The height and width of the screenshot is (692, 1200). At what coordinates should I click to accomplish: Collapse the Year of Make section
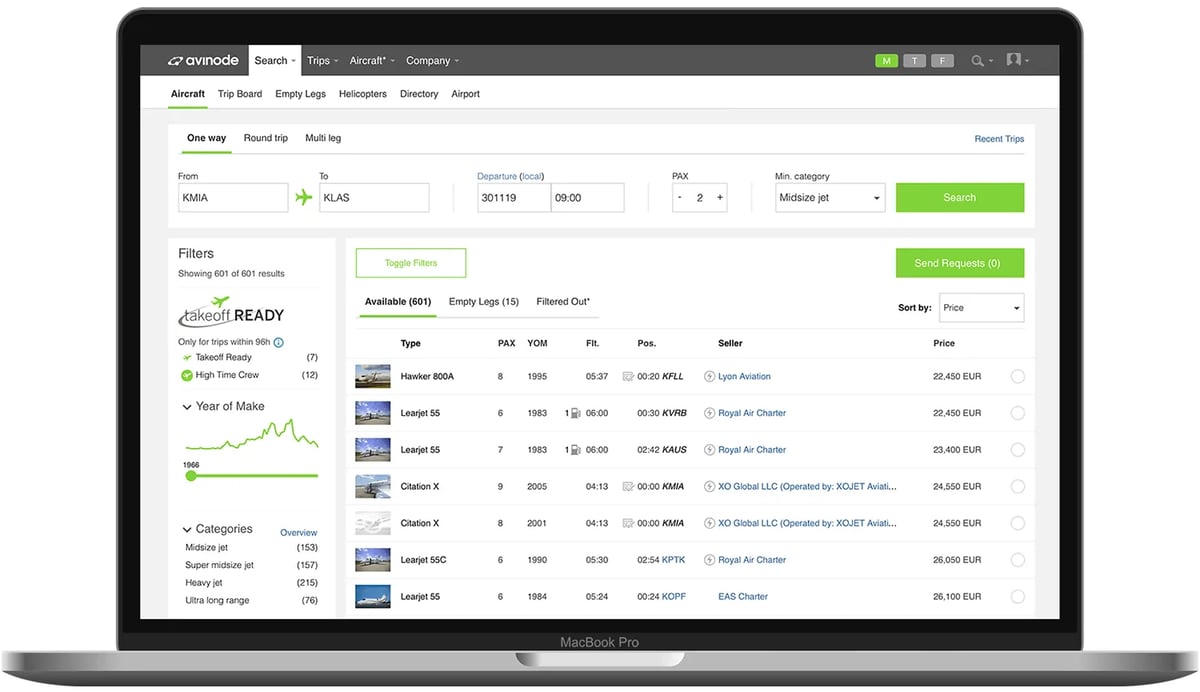[187, 407]
